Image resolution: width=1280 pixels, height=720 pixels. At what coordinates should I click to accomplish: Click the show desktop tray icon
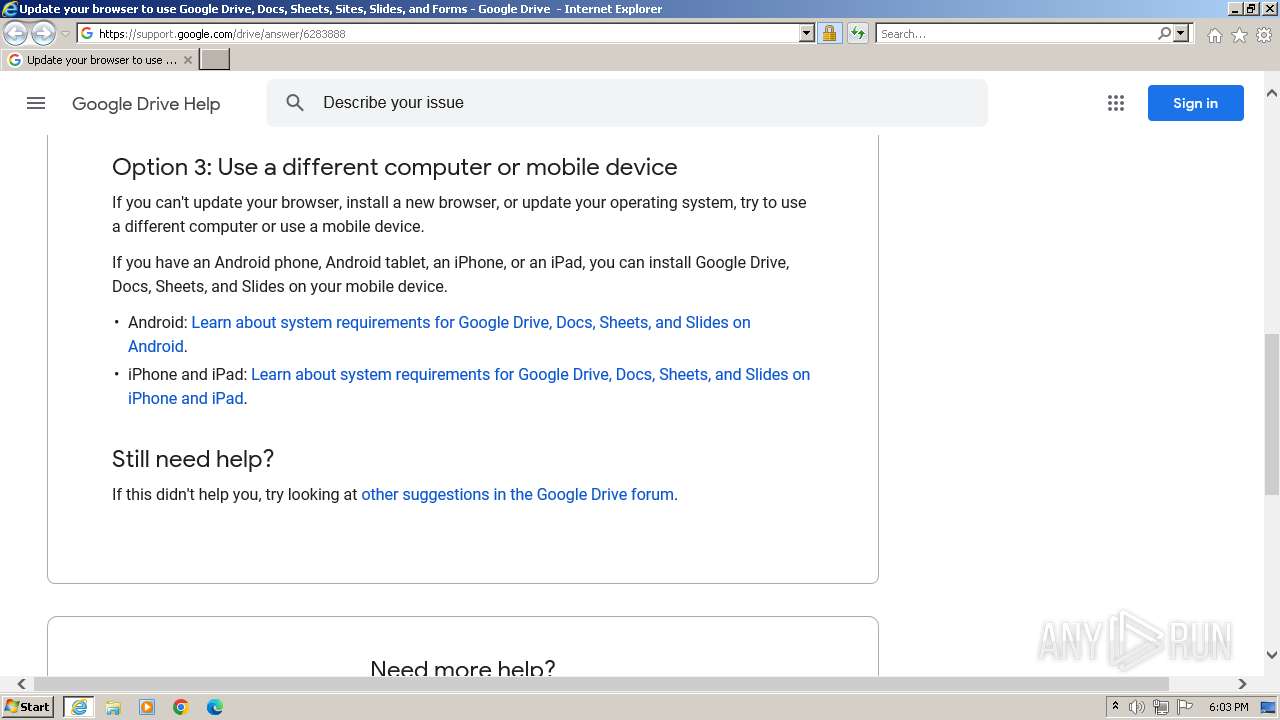(x=1268, y=707)
